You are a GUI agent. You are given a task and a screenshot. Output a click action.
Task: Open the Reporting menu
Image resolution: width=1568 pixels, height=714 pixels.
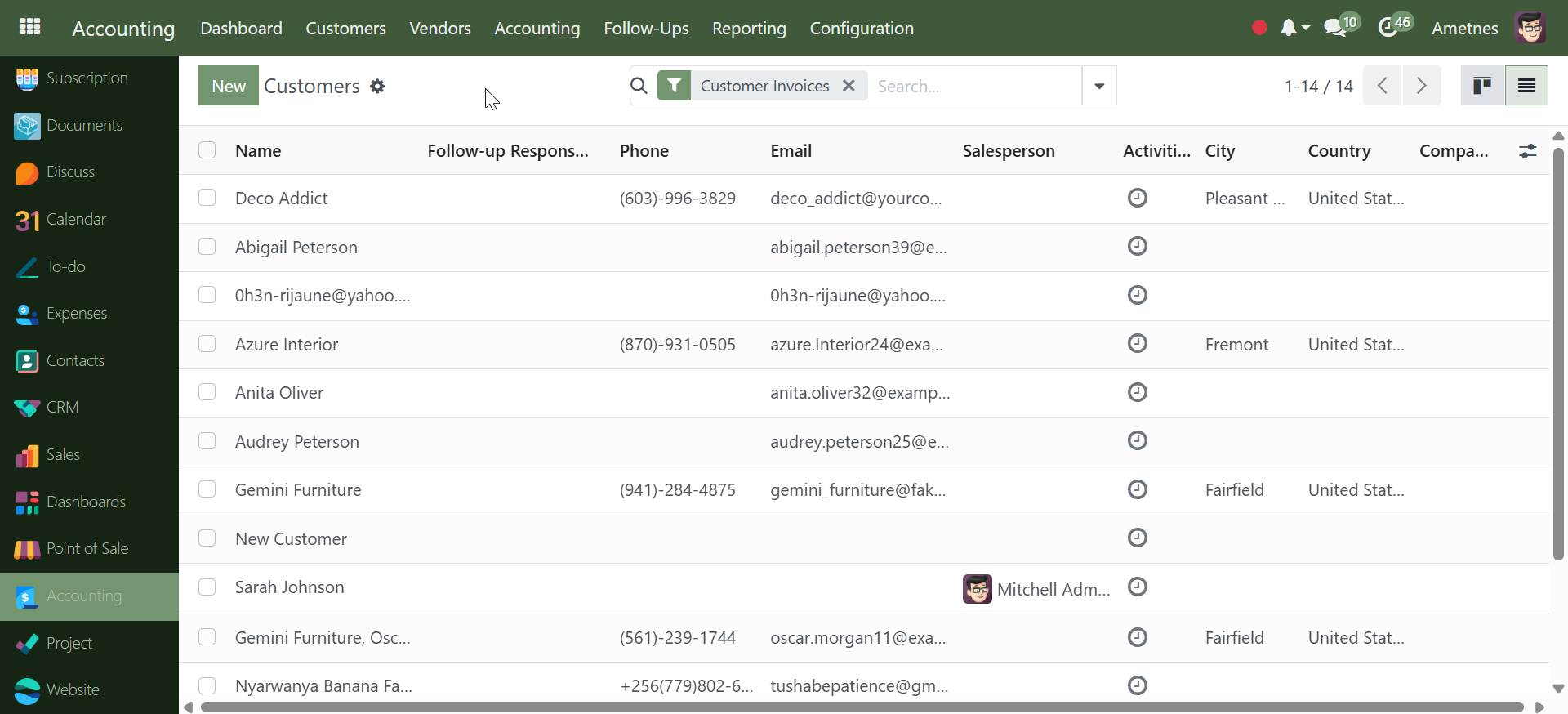[749, 28]
